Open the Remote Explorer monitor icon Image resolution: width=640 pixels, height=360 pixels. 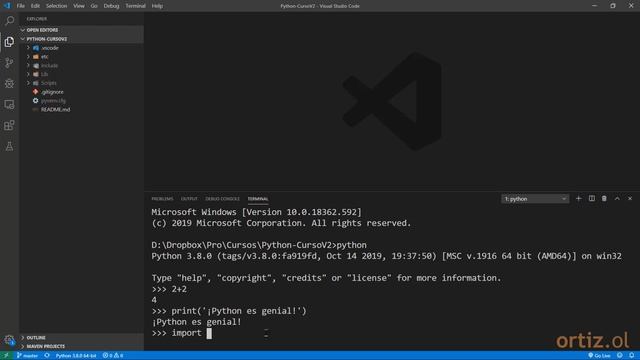9,104
